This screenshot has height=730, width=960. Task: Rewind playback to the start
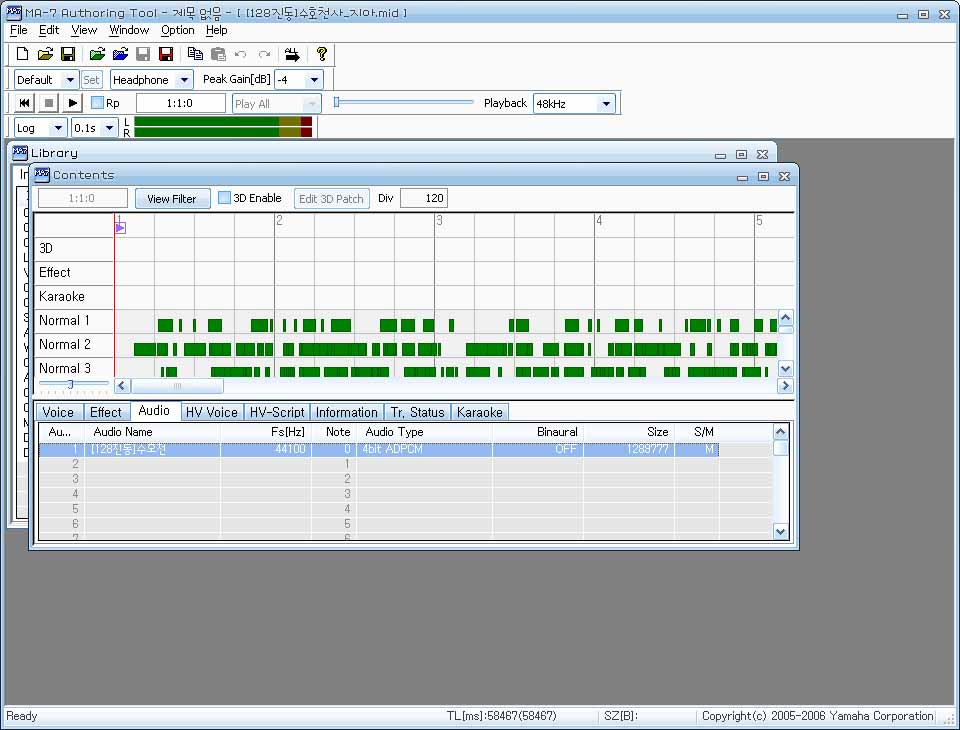pos(24,103)
